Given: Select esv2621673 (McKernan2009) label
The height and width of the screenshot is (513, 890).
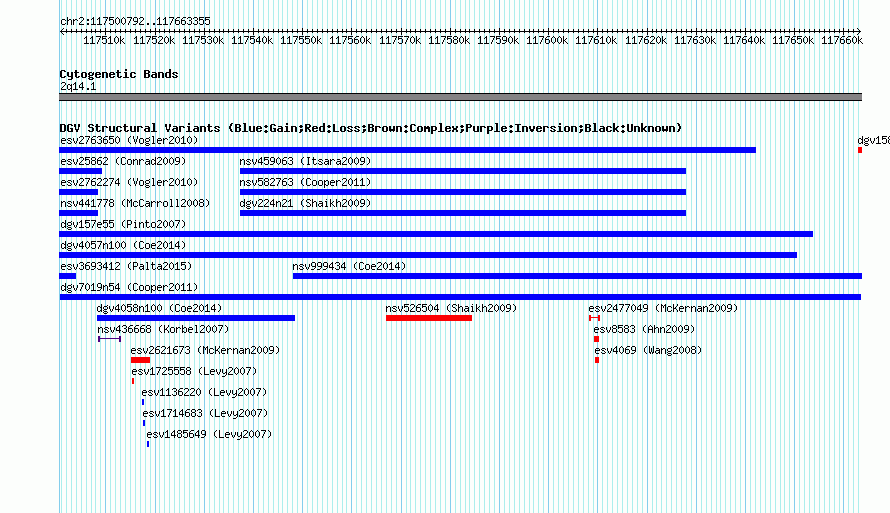Looking at the screenshot, I should pos(205,350).
